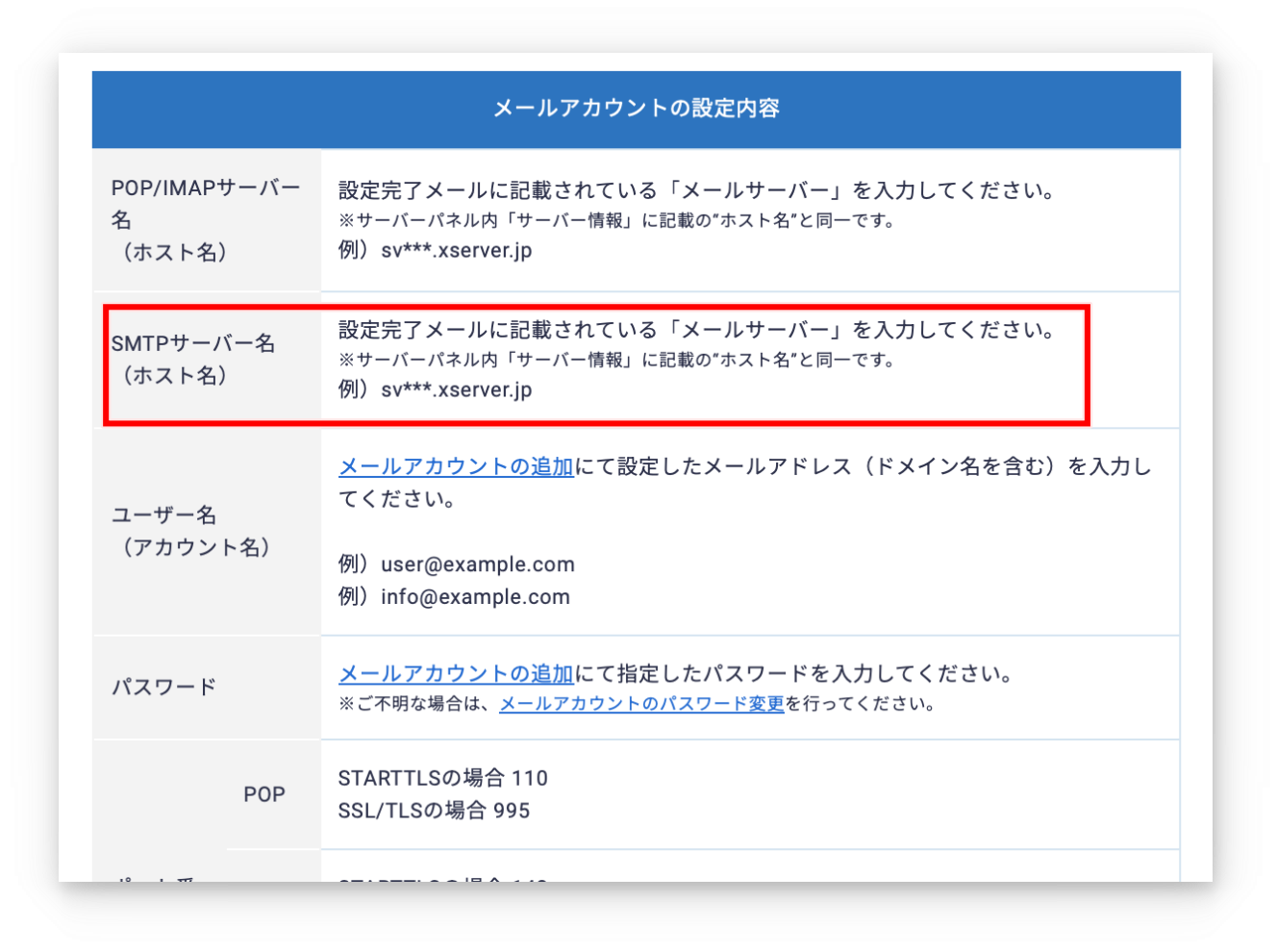Select the text SSL/TLSの場合 995
This screenshot has width=1277, height=952.
pos(433,811)
